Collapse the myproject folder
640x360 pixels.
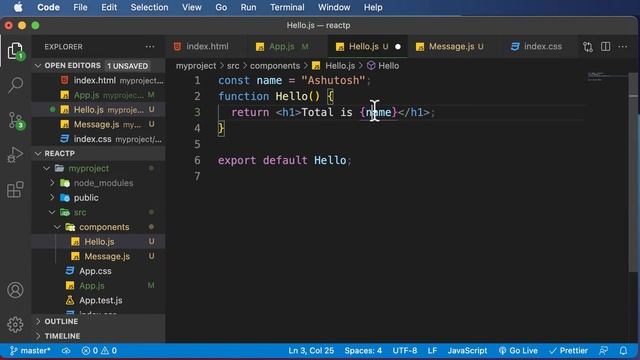point(47,168)
